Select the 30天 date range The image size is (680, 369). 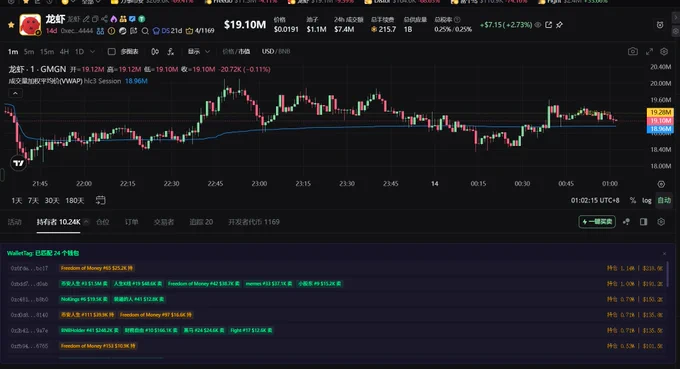pyautogui.click(x=52, y=200)
